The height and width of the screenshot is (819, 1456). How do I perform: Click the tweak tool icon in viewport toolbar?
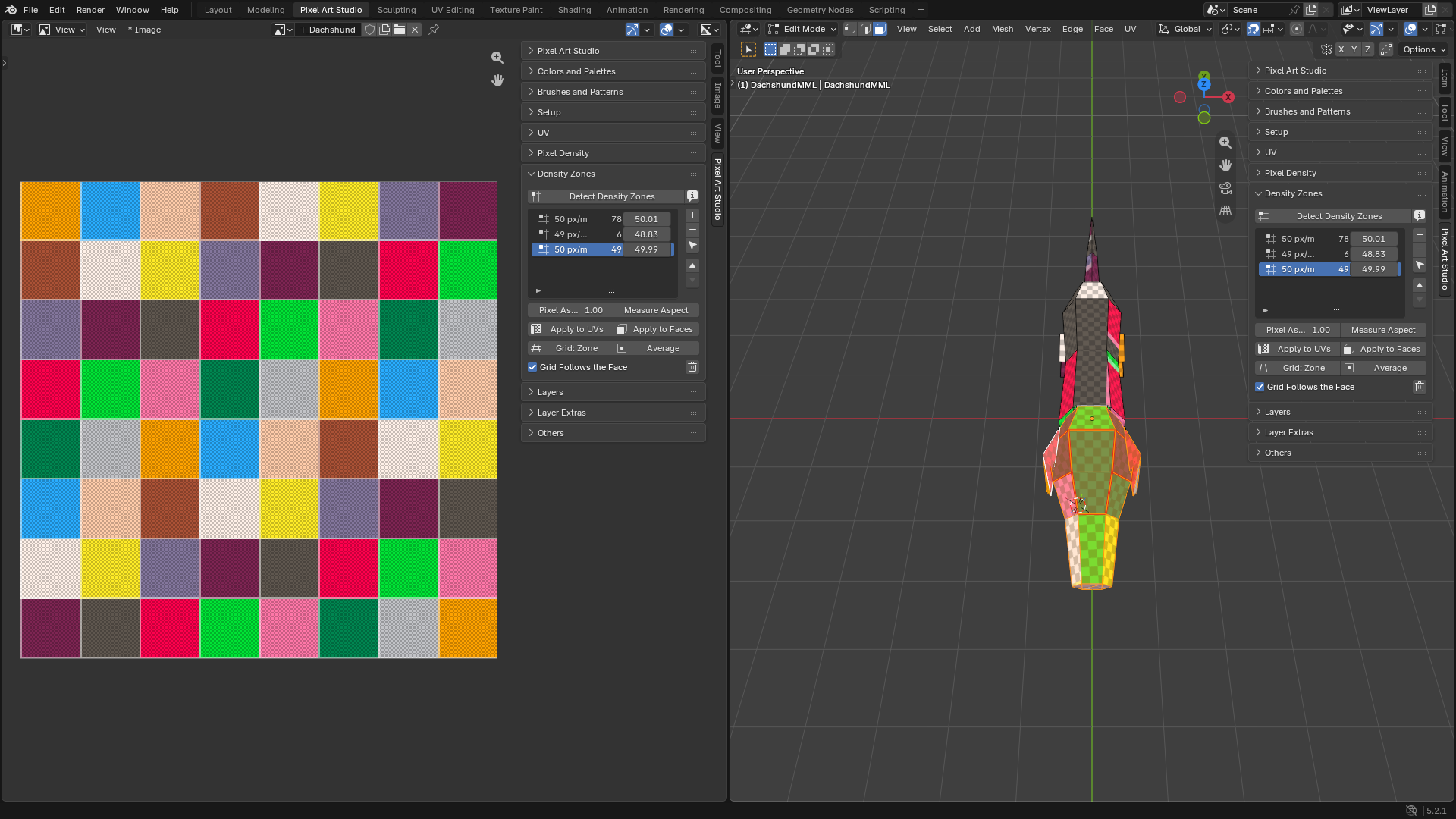tap(748, 49)
